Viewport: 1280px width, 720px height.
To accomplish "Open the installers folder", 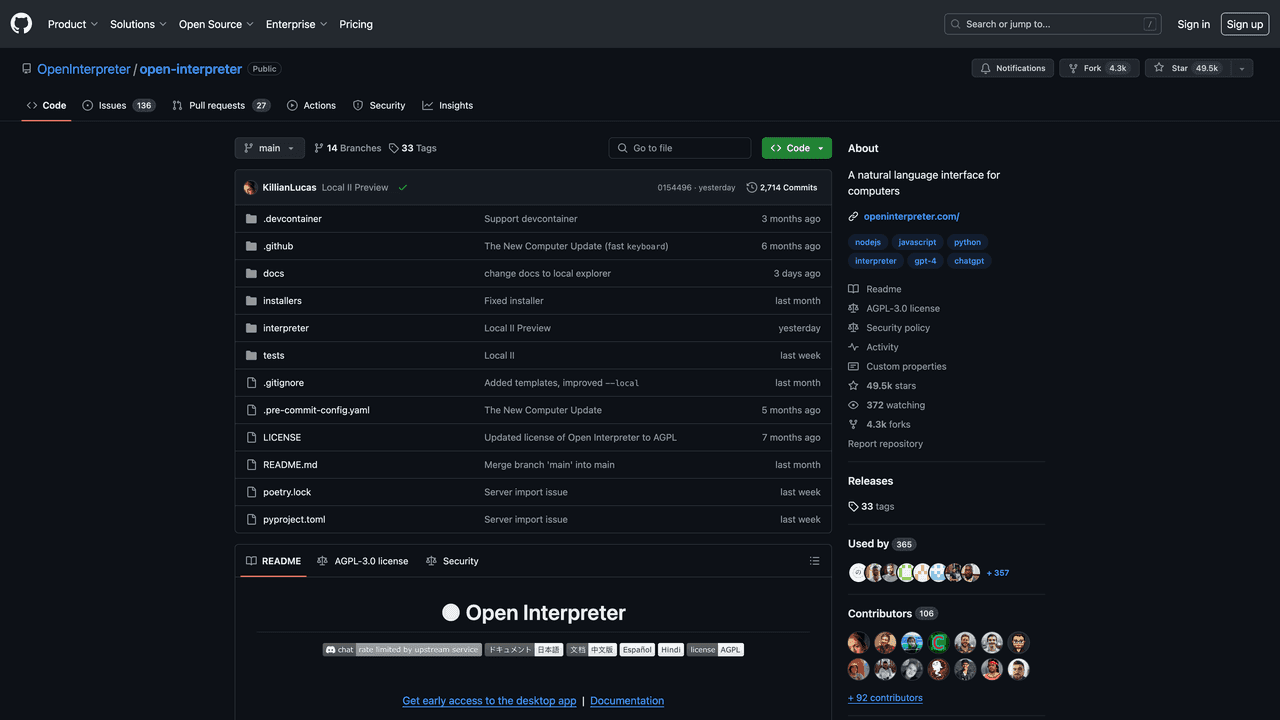I will click(282, 301).
